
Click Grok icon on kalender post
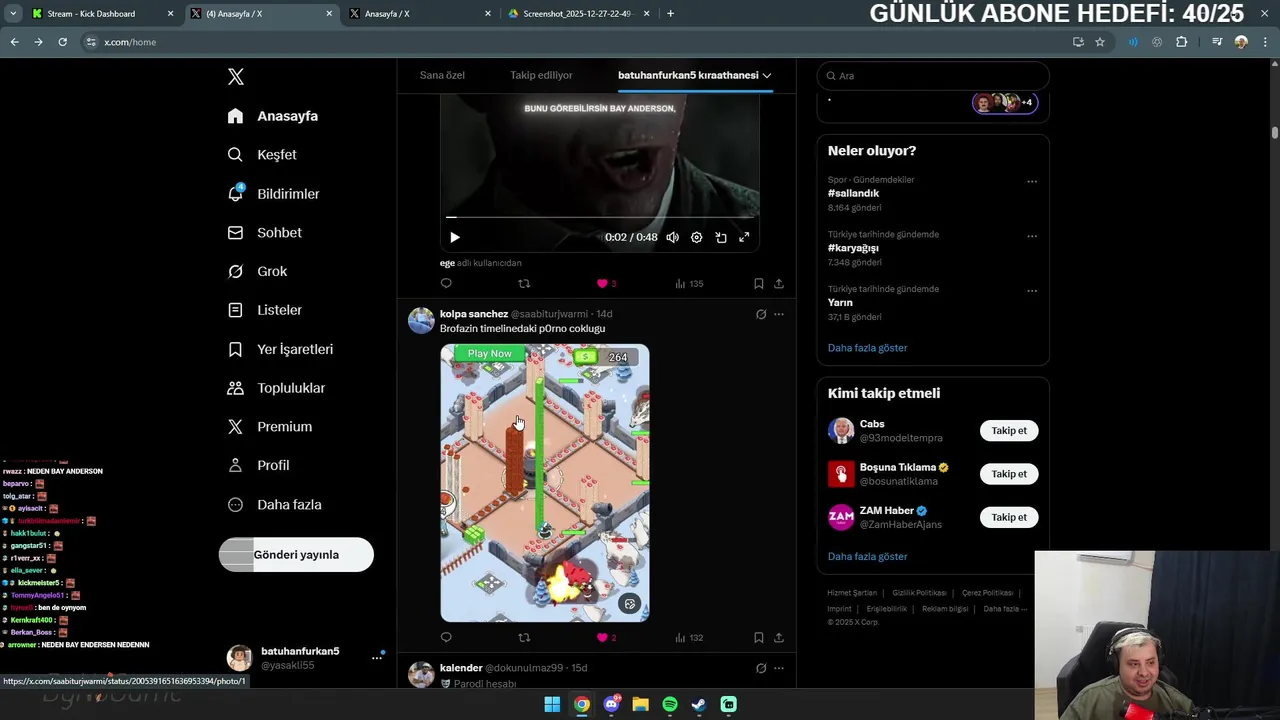coord(761,668)
